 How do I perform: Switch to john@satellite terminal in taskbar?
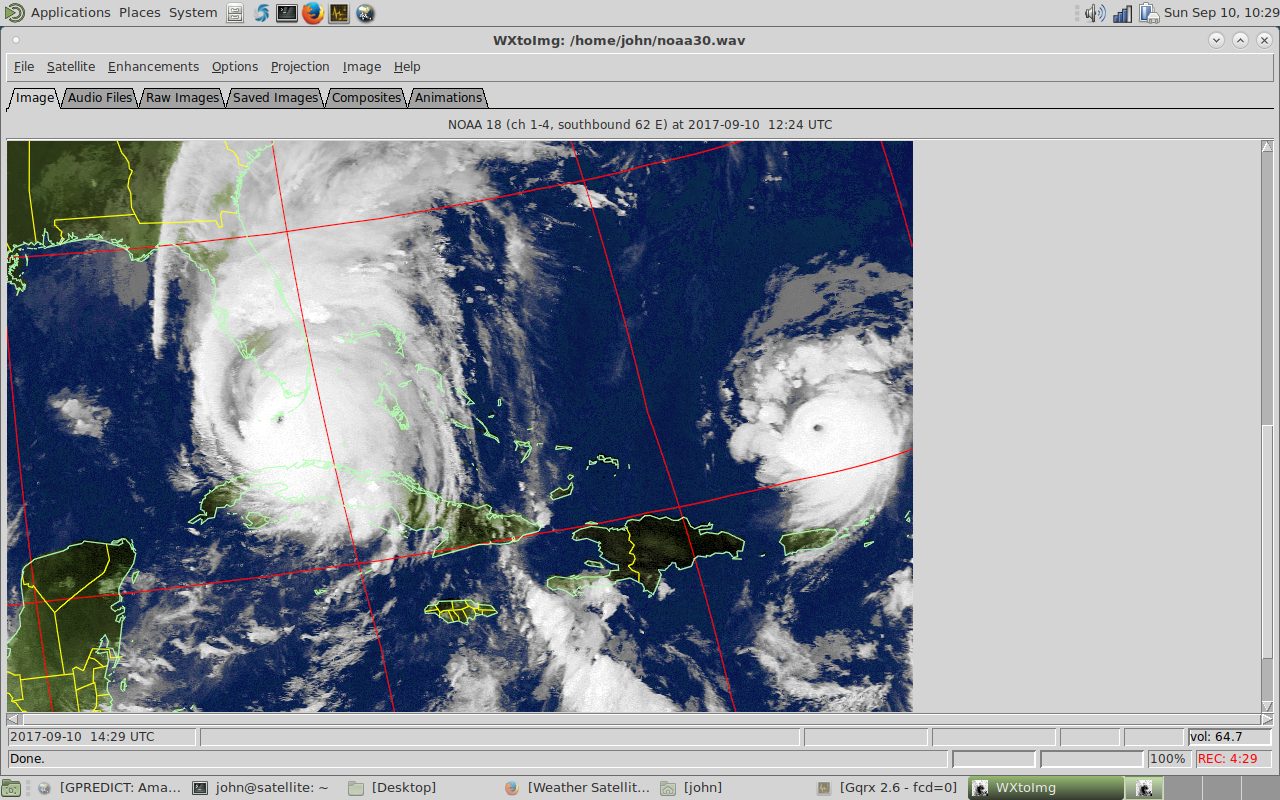[x=260, y=788]
